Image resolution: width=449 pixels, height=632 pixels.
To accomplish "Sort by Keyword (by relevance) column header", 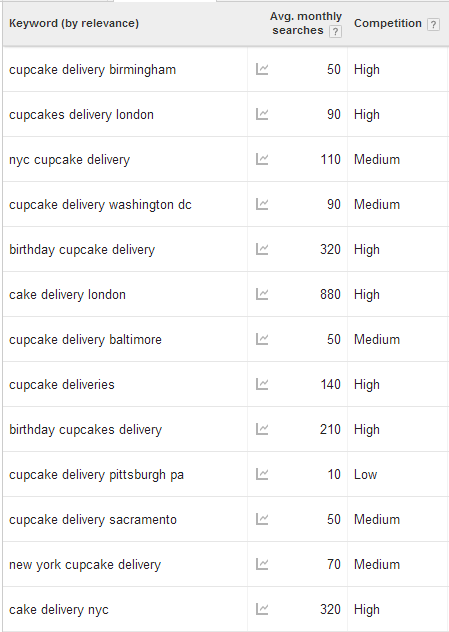I will [74, 23].
